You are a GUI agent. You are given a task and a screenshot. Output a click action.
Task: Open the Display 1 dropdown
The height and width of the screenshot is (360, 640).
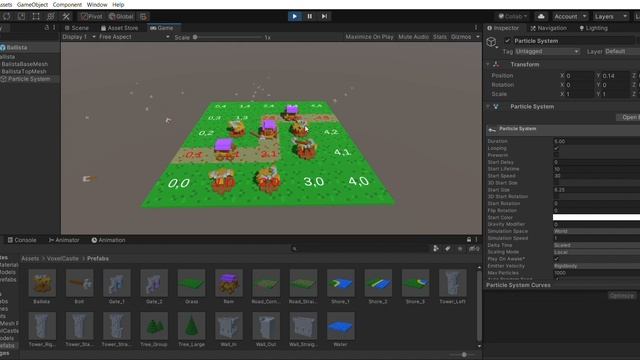[x=79, y=37]
